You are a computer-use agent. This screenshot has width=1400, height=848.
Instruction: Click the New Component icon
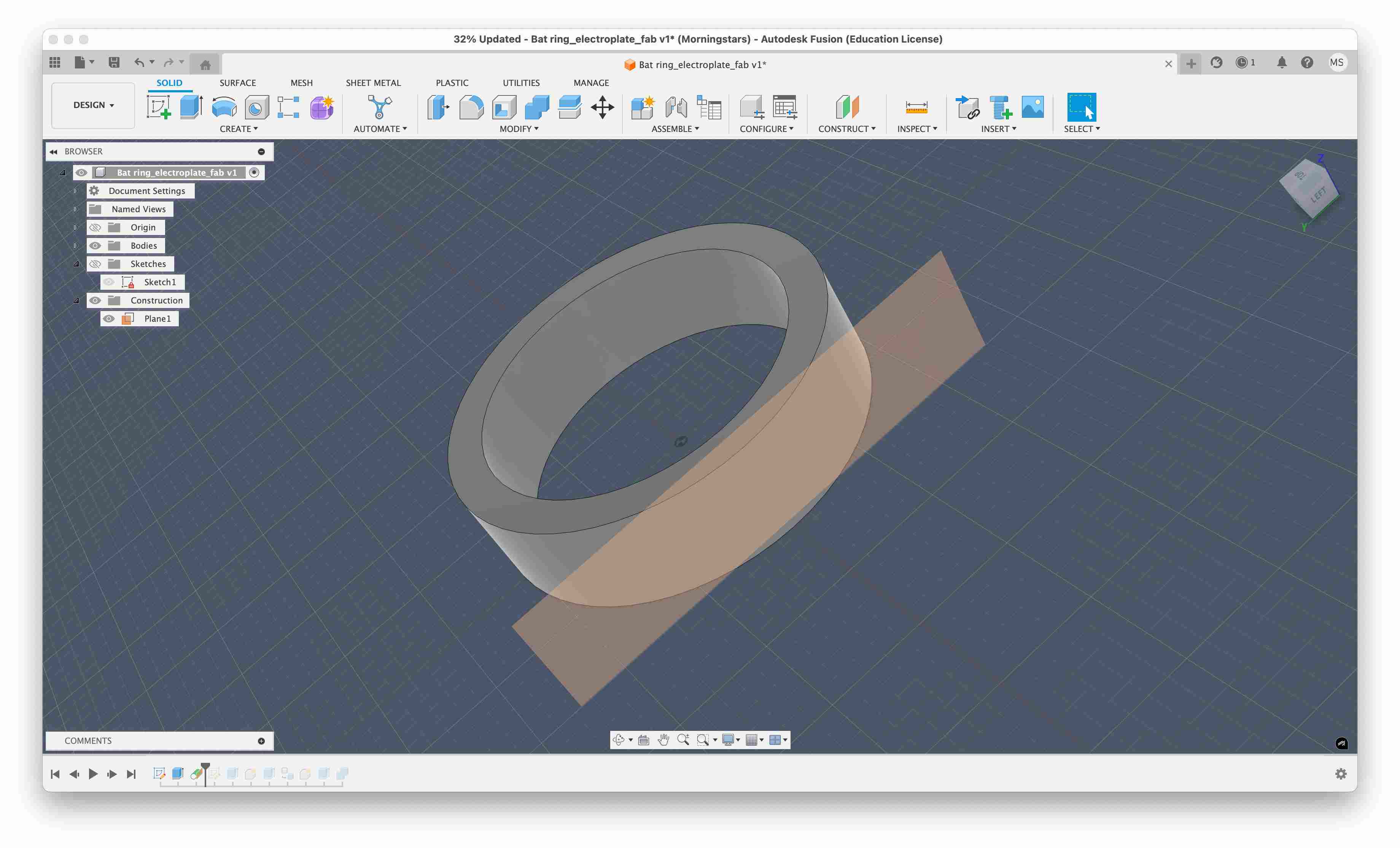[643, 107]
